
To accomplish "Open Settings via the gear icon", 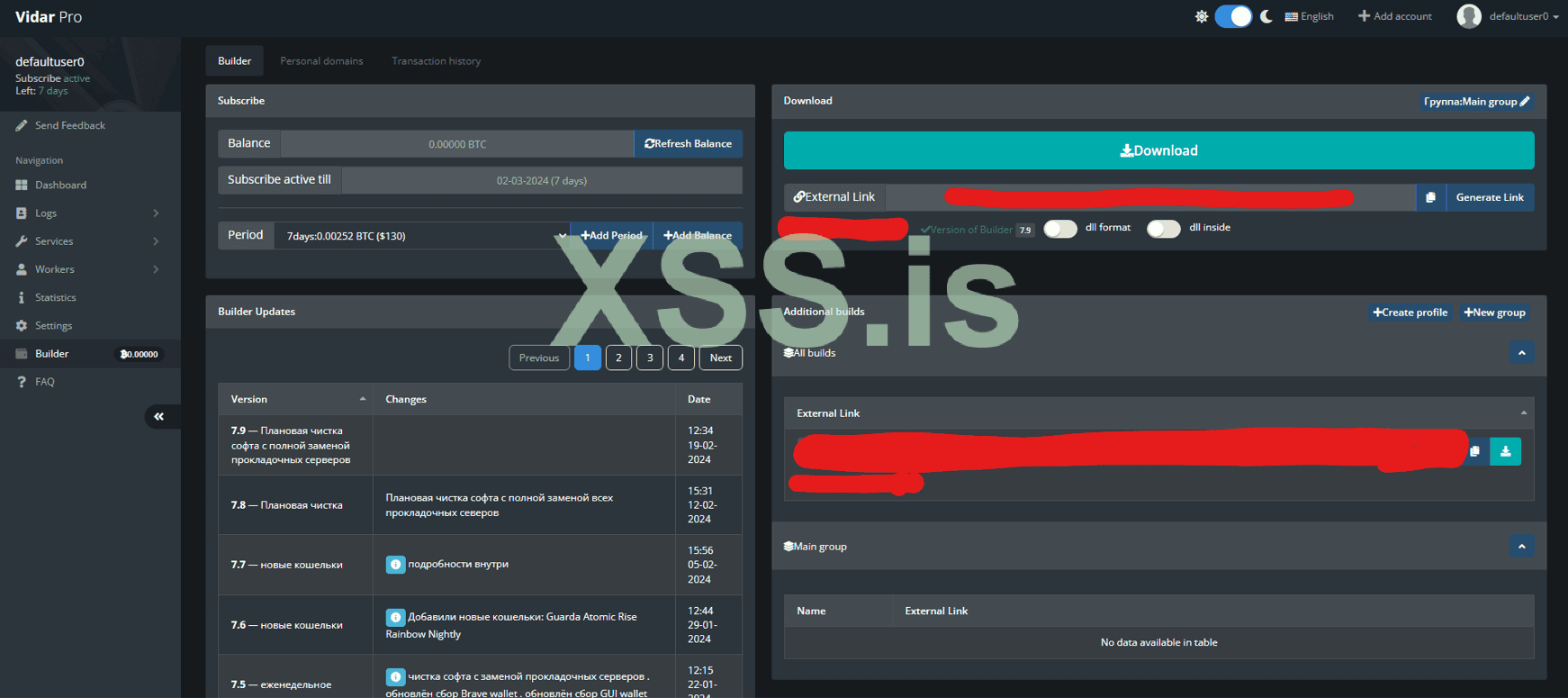I will tap(22, 326).
